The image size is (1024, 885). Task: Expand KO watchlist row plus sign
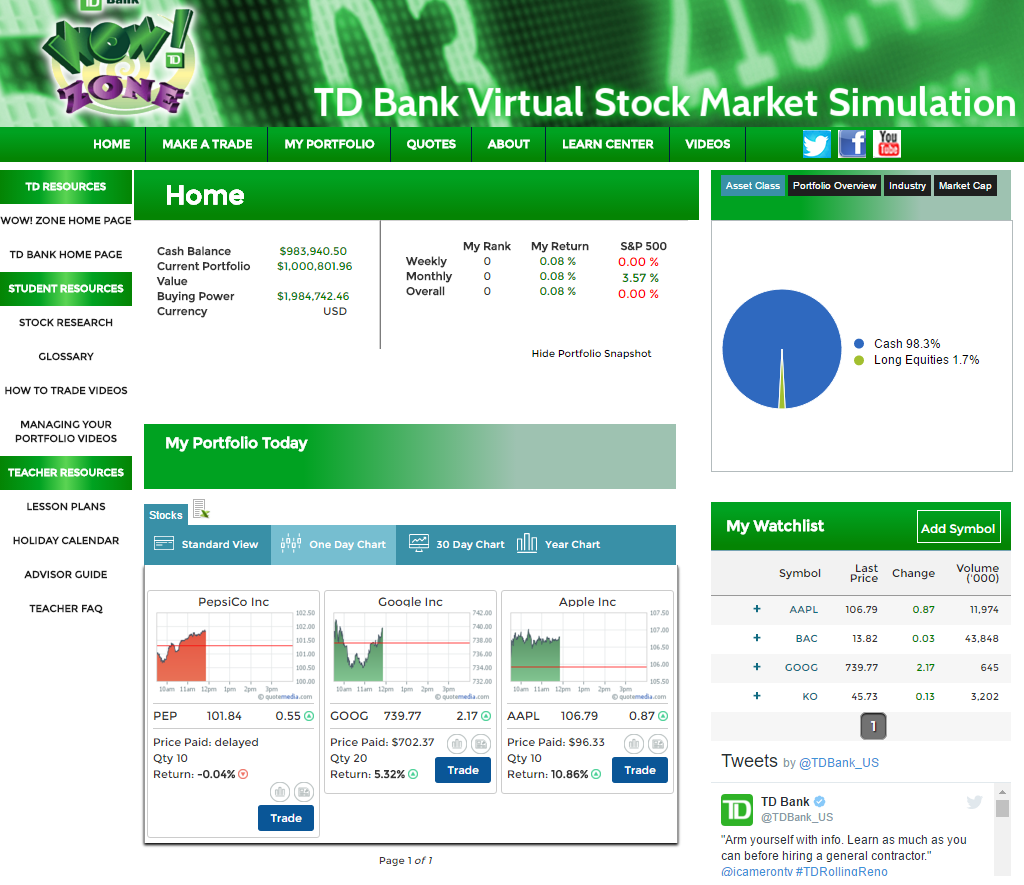pyautogui.click(x=757, y=696)
